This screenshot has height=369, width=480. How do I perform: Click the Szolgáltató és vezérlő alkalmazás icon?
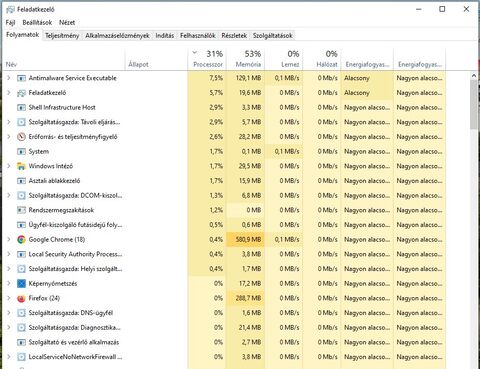pyautogui.click(x=21, y=342)
